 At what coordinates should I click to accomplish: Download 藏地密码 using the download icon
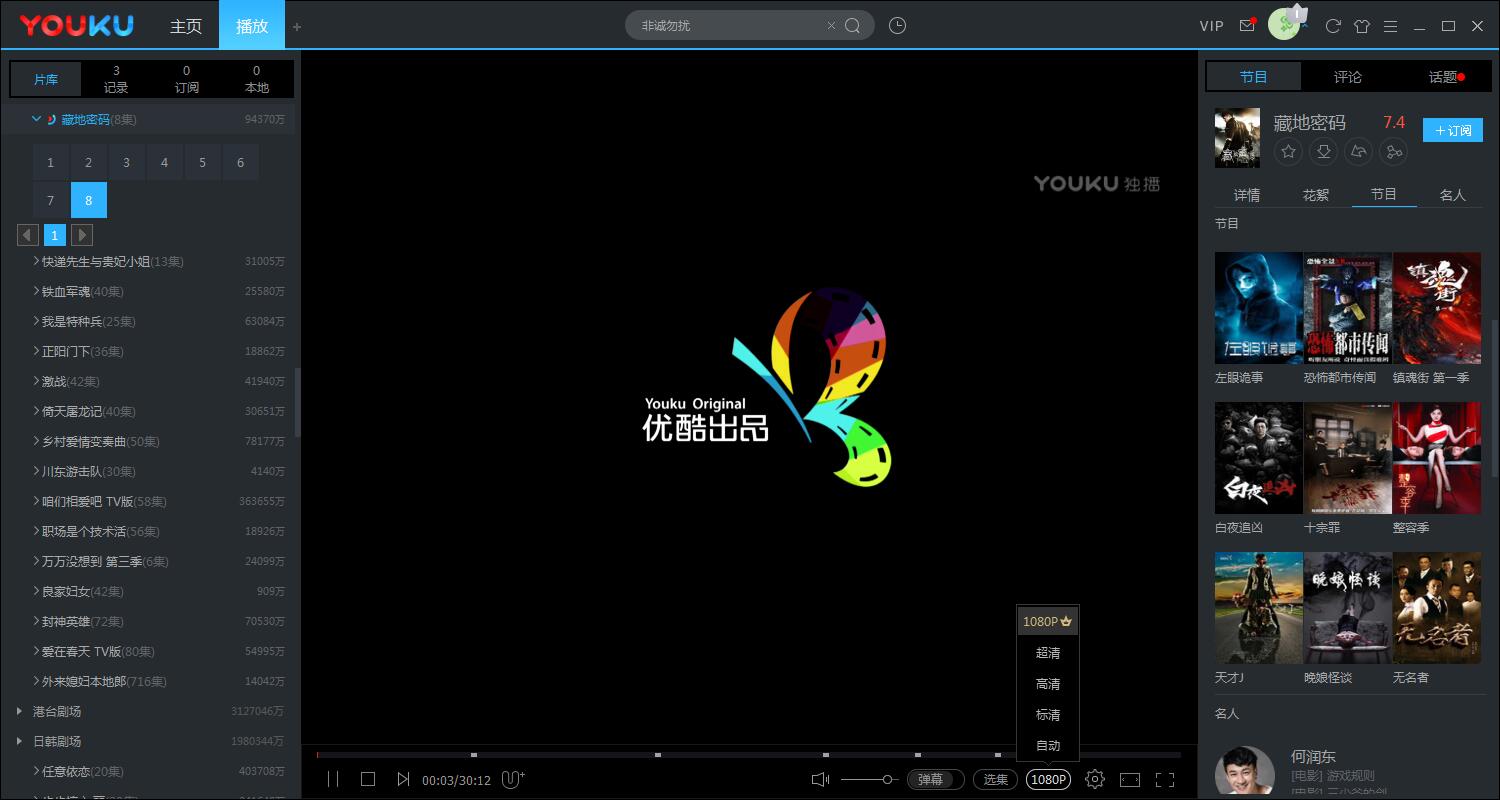click(x=1324, y=152)
